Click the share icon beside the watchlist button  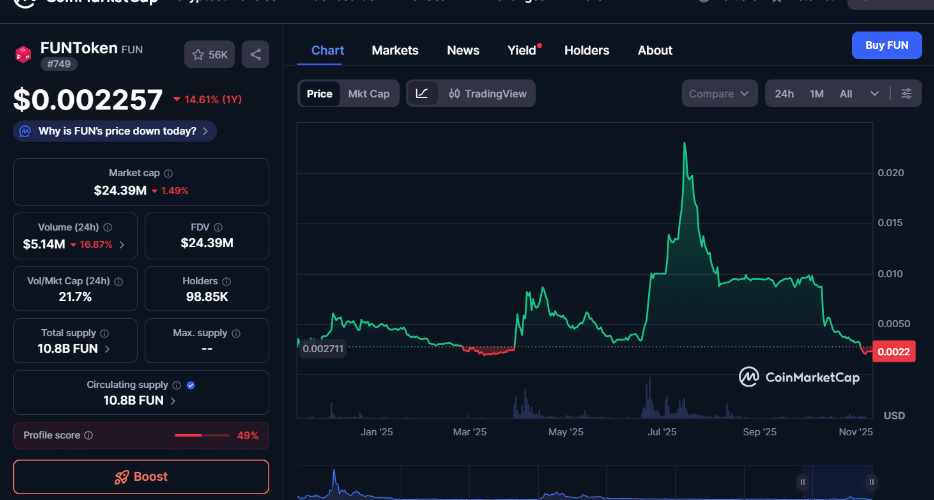pos(255,55)
